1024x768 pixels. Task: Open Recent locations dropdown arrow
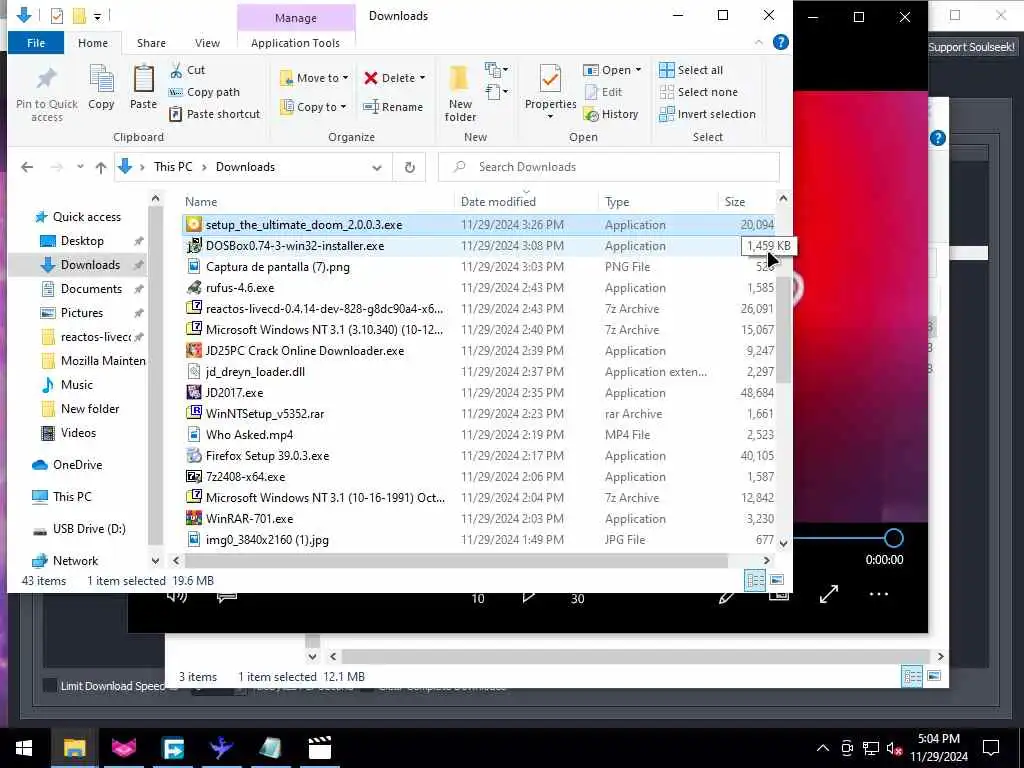point(80,167)
